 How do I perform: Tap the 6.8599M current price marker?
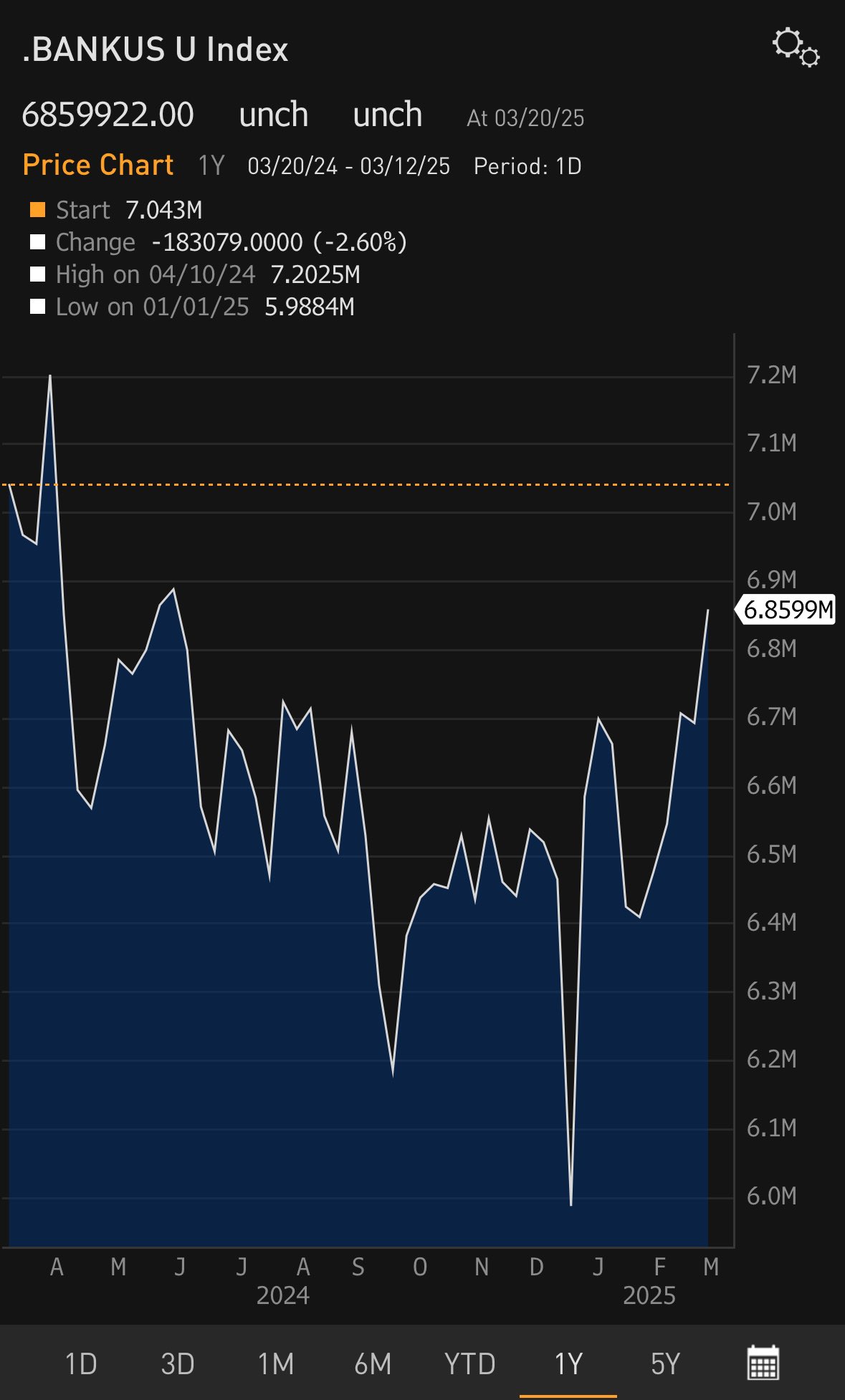coord(786,610)
